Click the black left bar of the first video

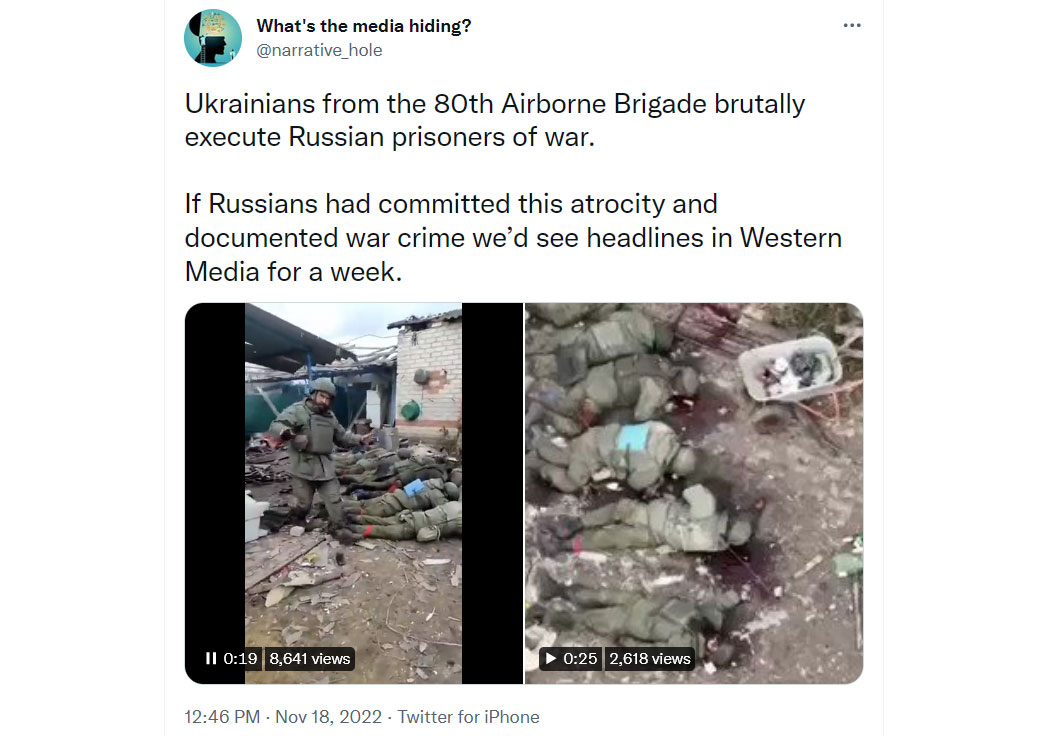tap(215, 493)
